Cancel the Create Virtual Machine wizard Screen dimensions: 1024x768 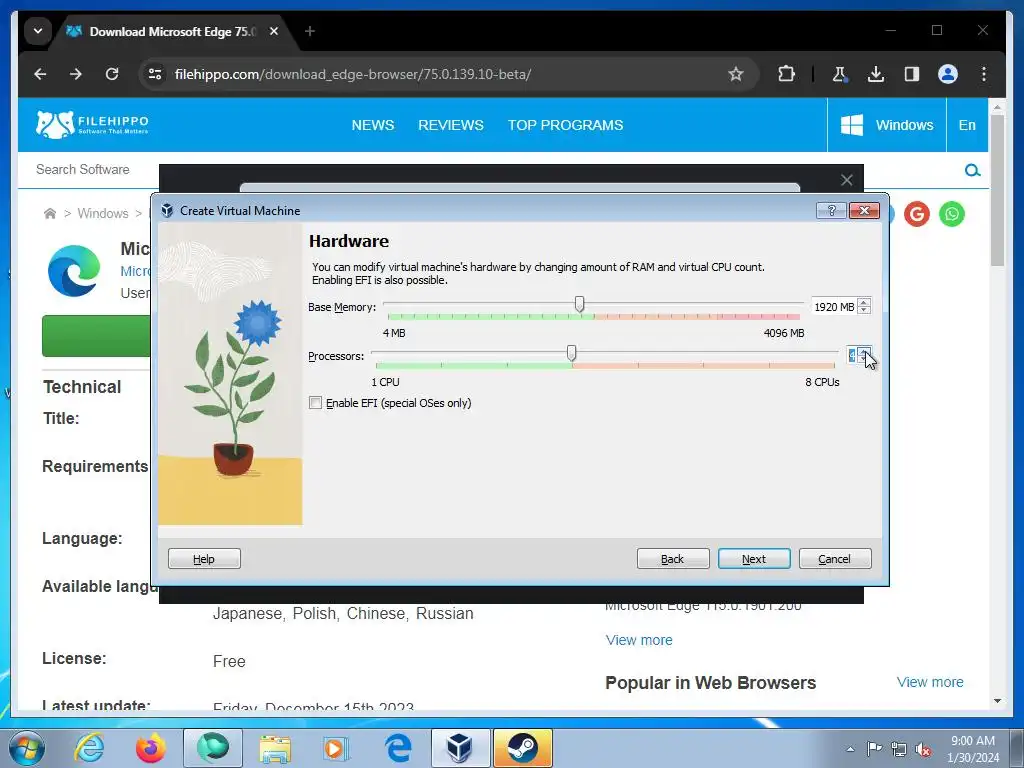click(x=835, y=559)
